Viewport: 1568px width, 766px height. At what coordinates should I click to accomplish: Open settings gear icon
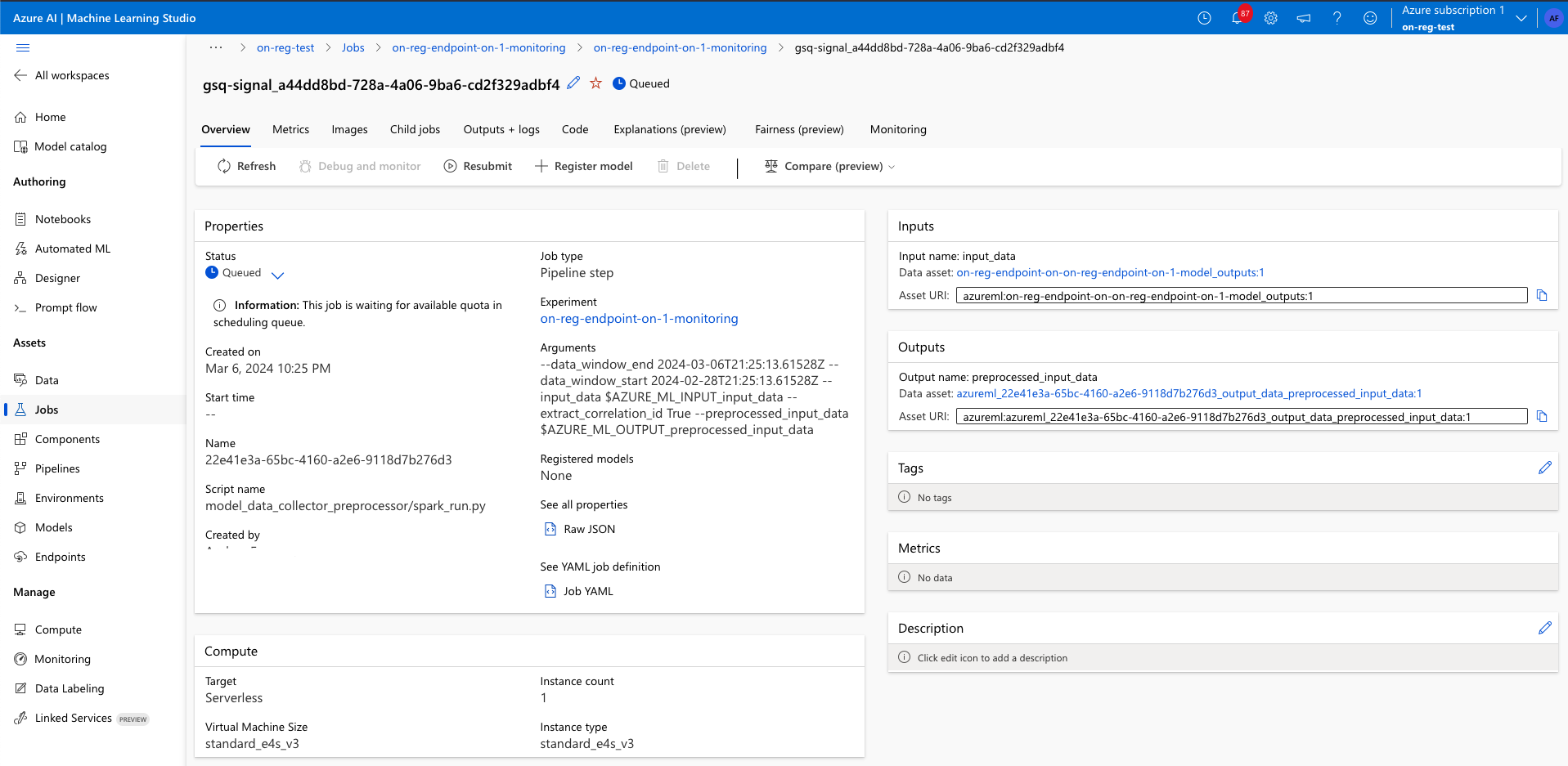click(x=1270, y=18)
